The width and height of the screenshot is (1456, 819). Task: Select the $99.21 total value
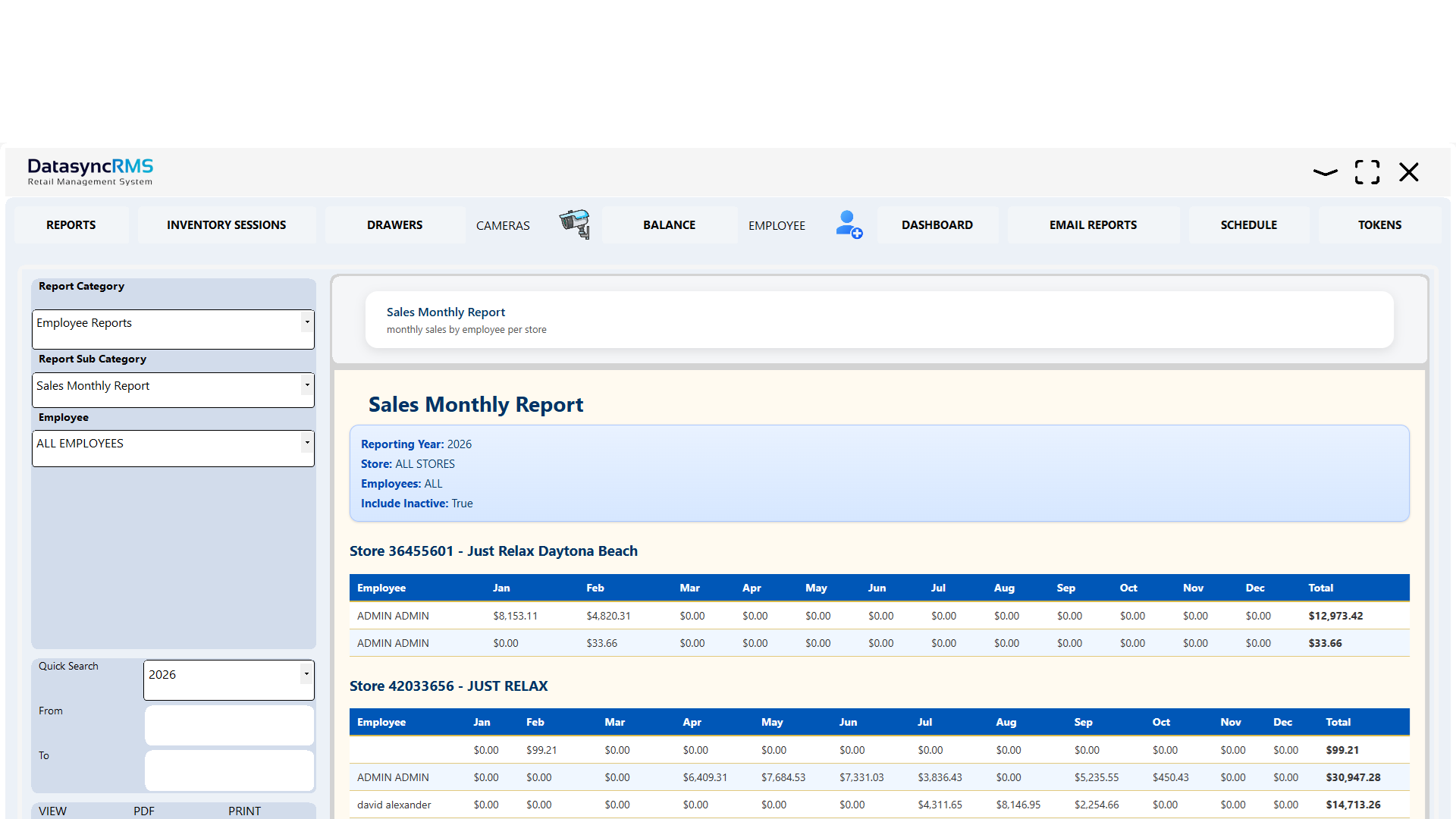pos(1342,750)
